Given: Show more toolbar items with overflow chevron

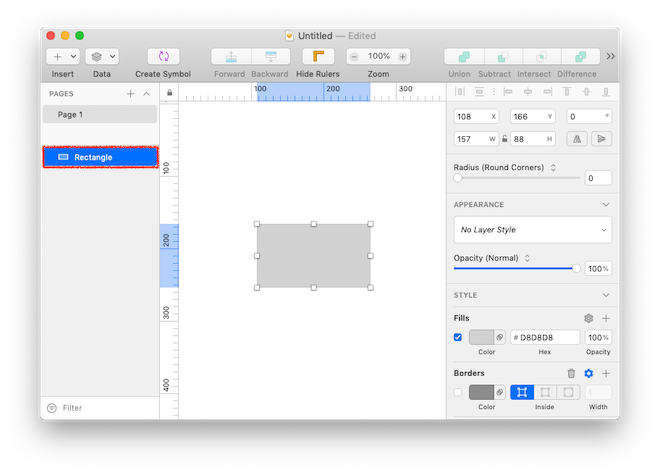Looking at the screenshot, I should (610, 57).
